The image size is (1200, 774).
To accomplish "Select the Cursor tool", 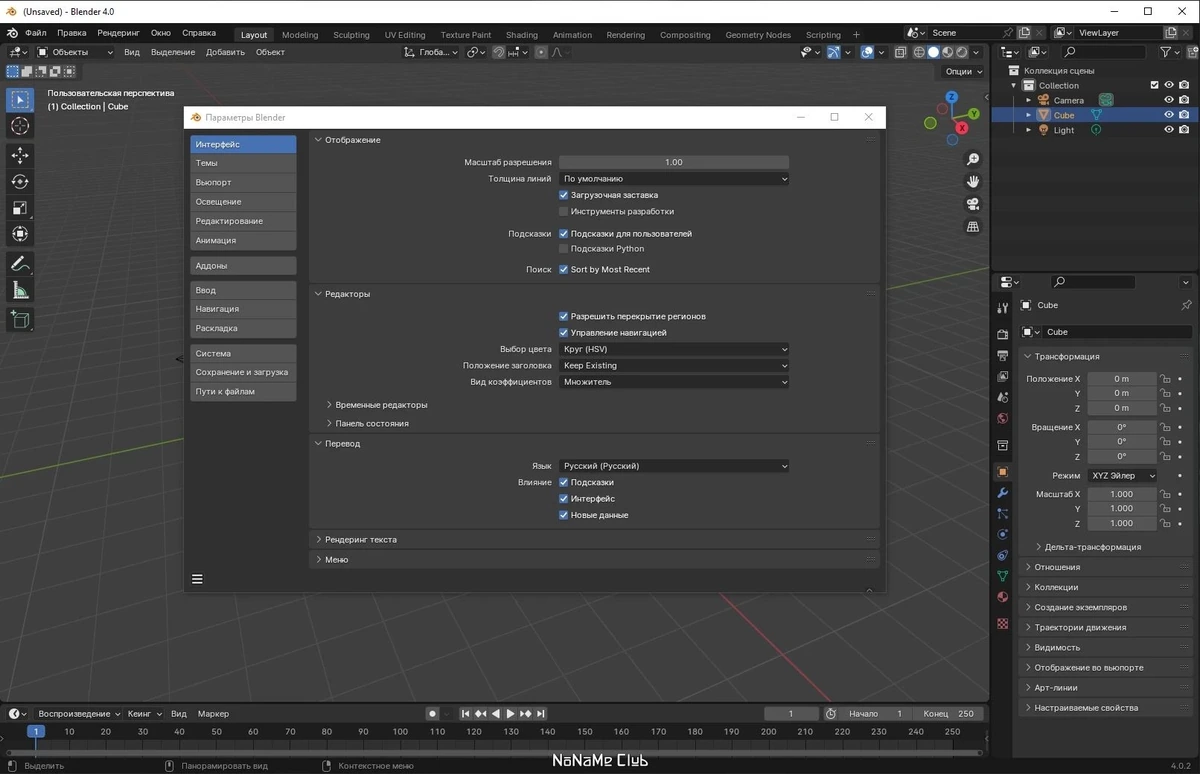I will pos(20,126).
